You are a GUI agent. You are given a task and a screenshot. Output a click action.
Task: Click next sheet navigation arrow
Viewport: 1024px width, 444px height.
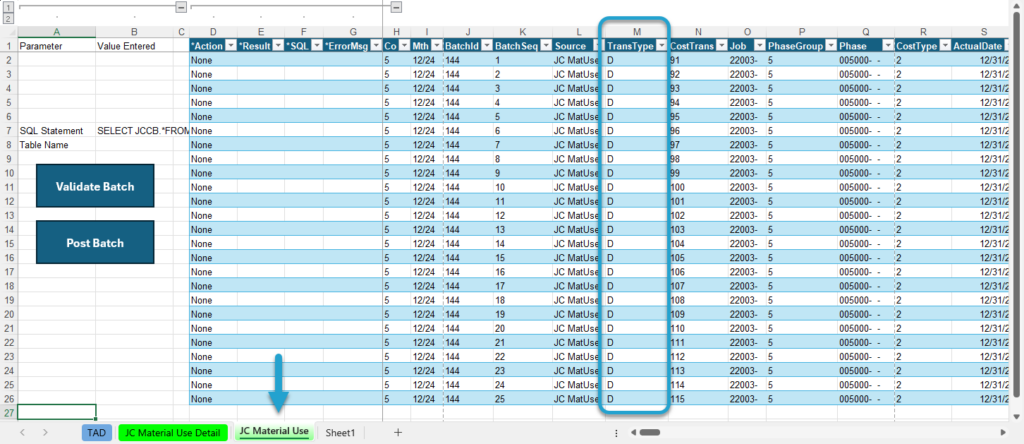(x=45, y=432)
